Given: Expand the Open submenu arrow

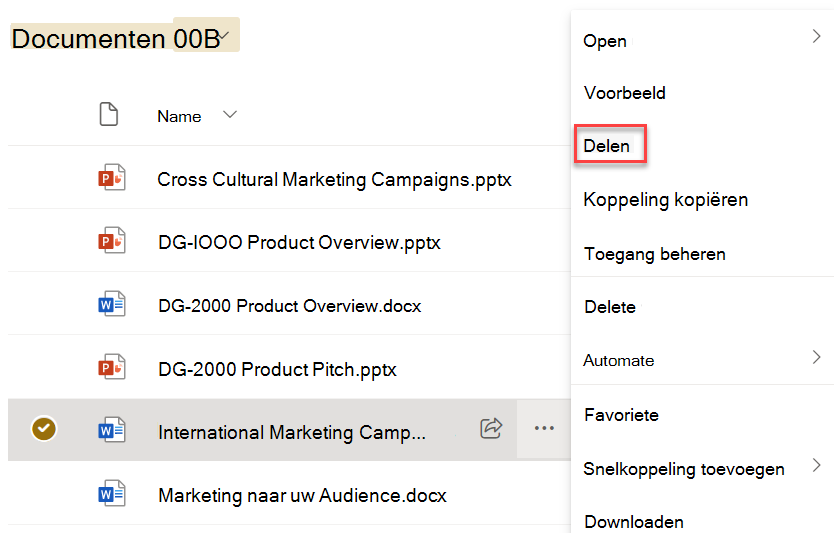Looking at the screenshot, I should tap(816, 36).
